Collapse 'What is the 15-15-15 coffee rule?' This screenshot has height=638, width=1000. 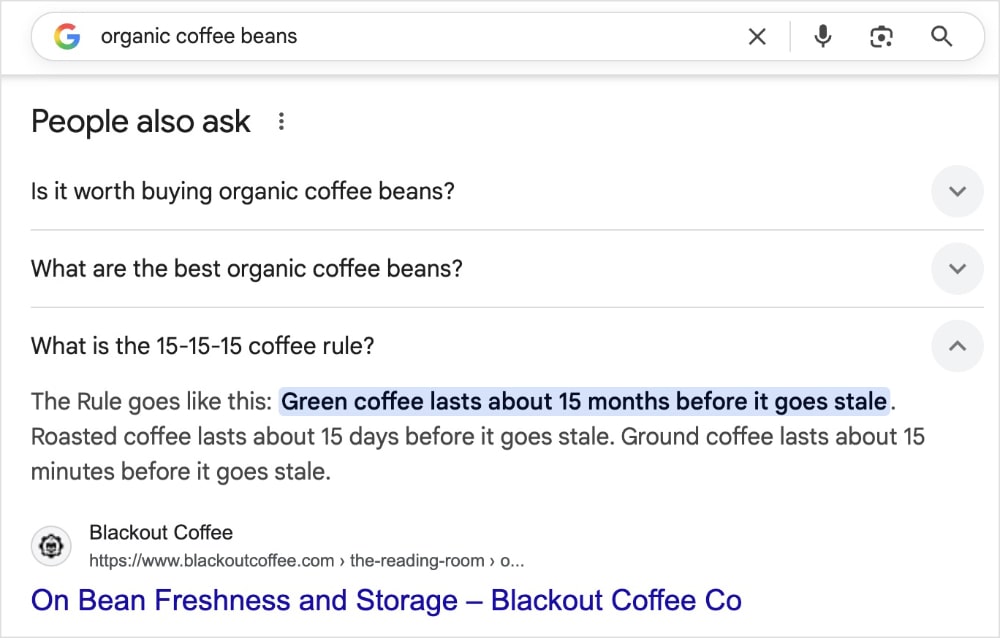click(957, 345)
